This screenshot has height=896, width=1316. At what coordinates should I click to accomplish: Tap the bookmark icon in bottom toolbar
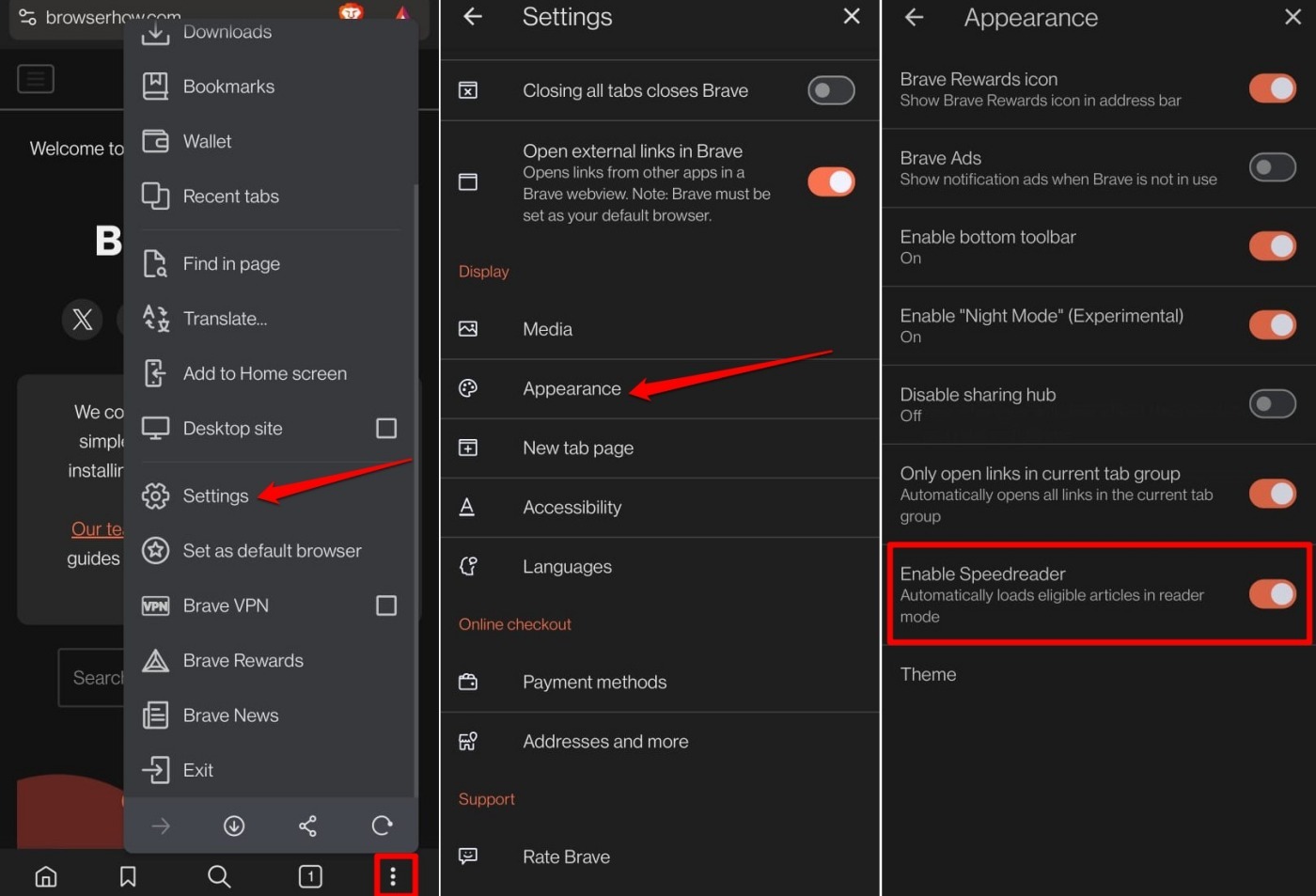pyautogui.click(x=128, y=876)
